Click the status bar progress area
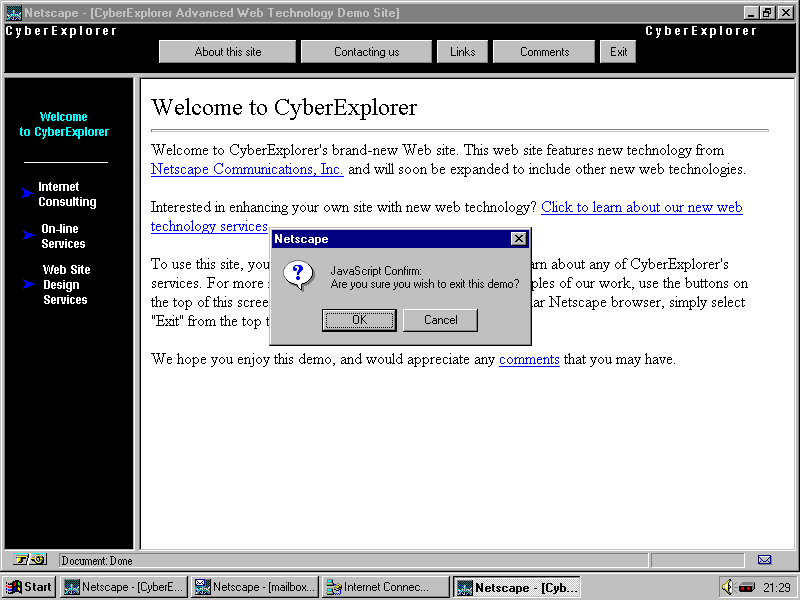 point(697,560)
